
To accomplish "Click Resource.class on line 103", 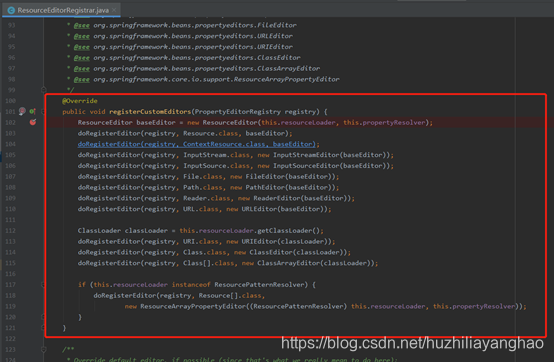I will 211,133.
